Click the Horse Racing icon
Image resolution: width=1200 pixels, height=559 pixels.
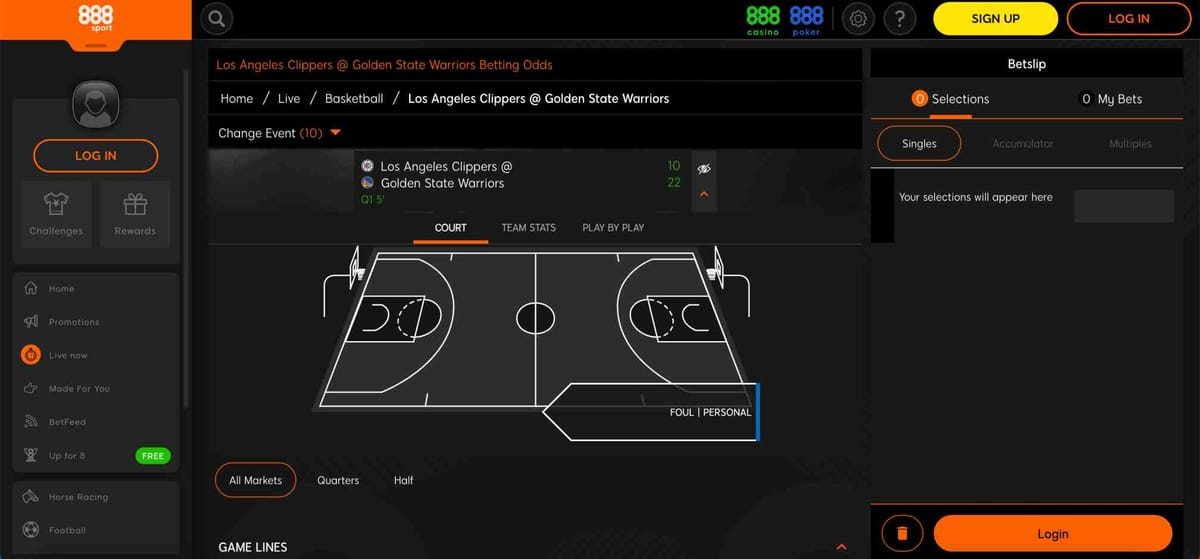30,497
